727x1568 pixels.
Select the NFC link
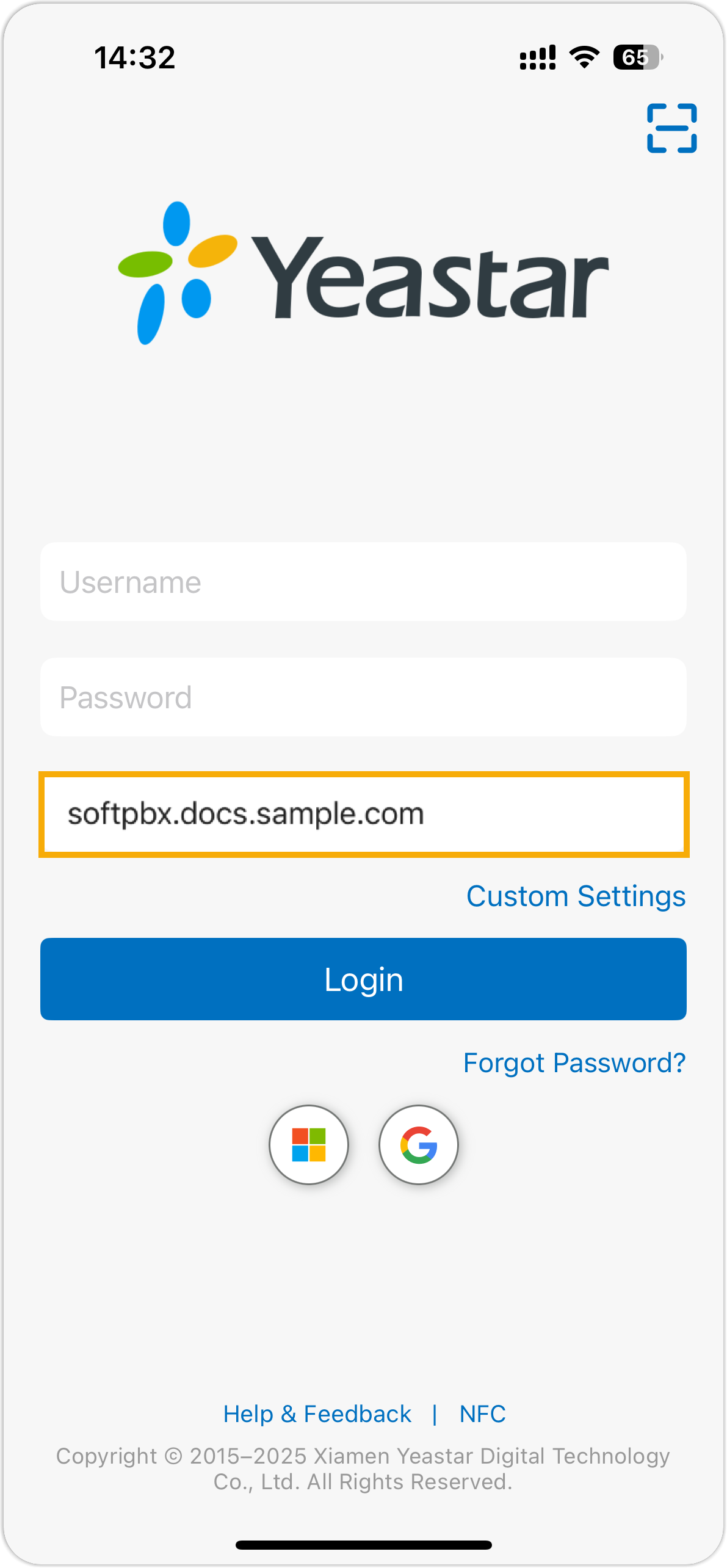click(x=482, y=1414)
